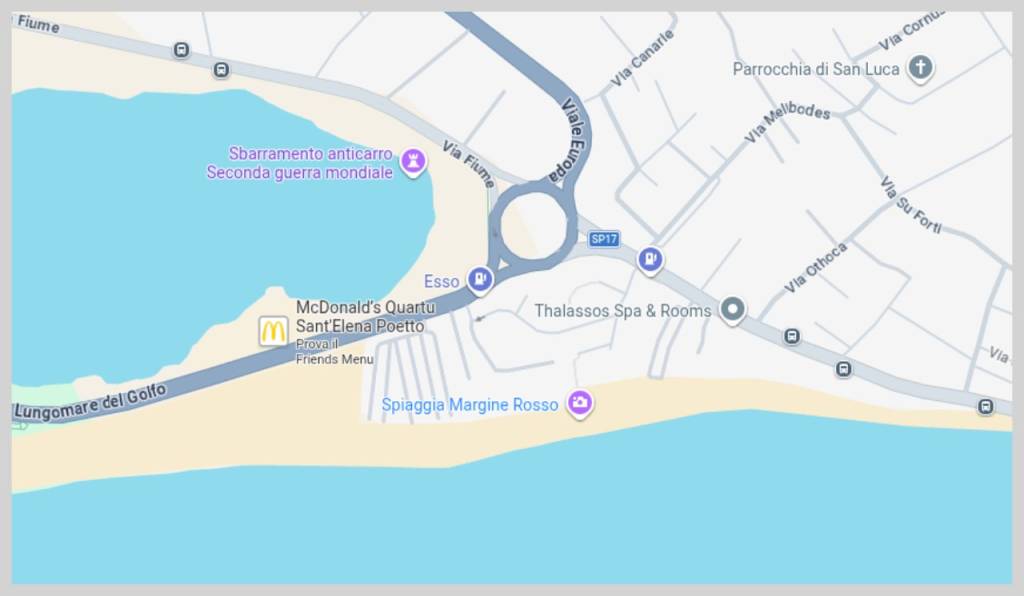Click the Spiaggia Margine Rosso text label
The height and width of the screenshot is (596, 1024).
470,405
